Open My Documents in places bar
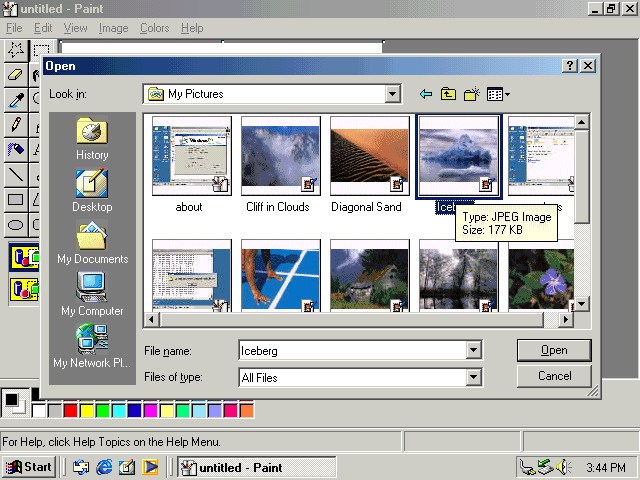The height and width of the screenshot is (480, 640). 92,242
